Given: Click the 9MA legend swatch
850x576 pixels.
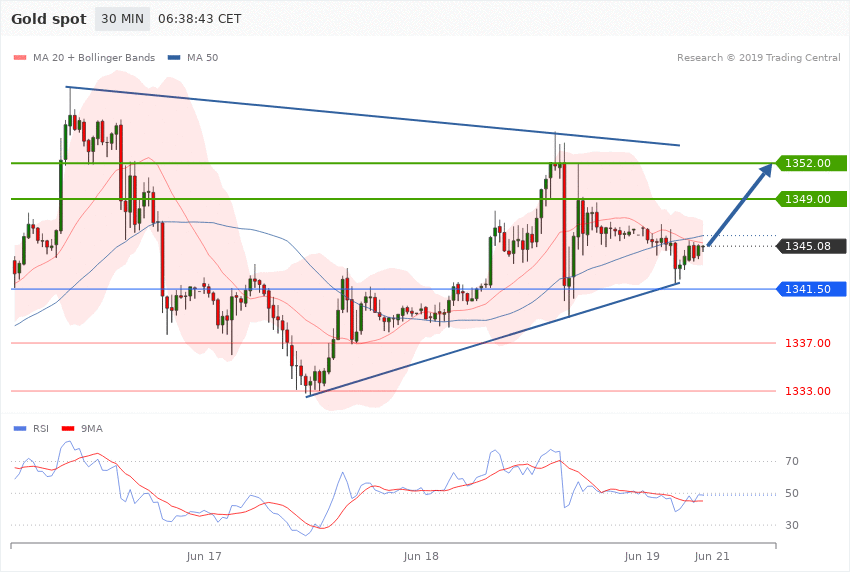Looking at the screenshot, I should [68, 429].
